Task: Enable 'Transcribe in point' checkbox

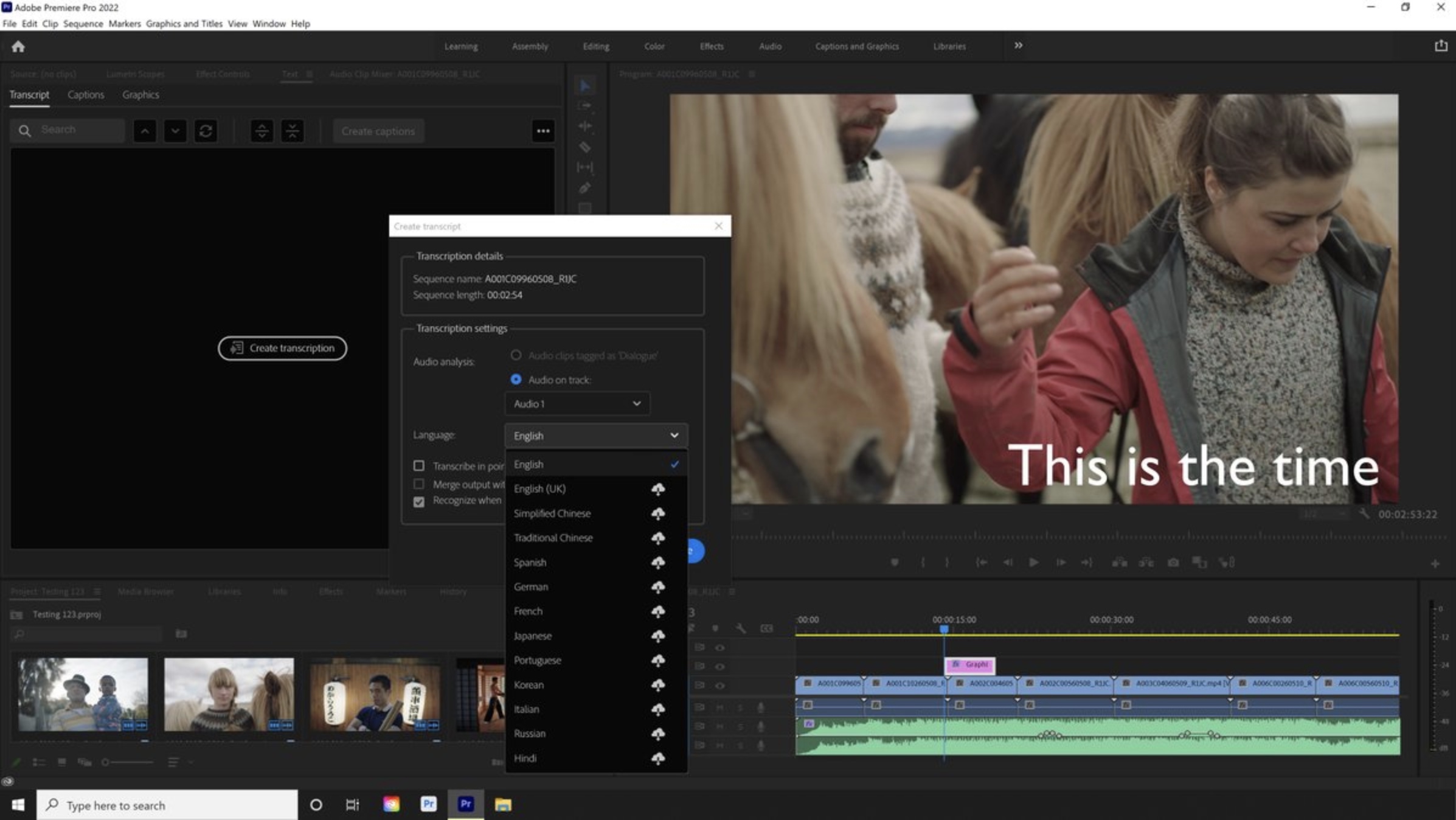Action: pyautogui.click(x=419, y=466)
